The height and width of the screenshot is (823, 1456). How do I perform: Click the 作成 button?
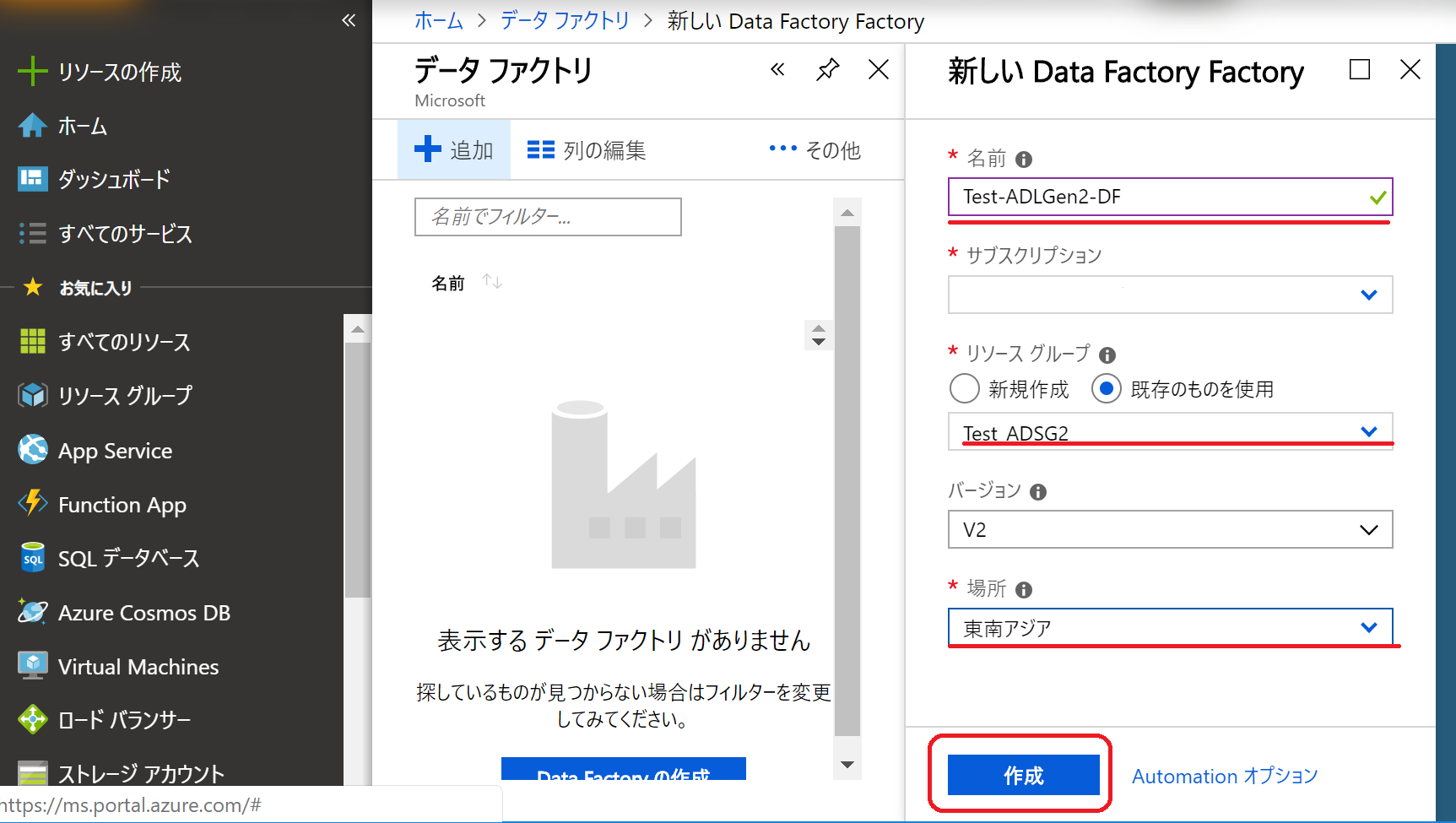[1022, 775]
